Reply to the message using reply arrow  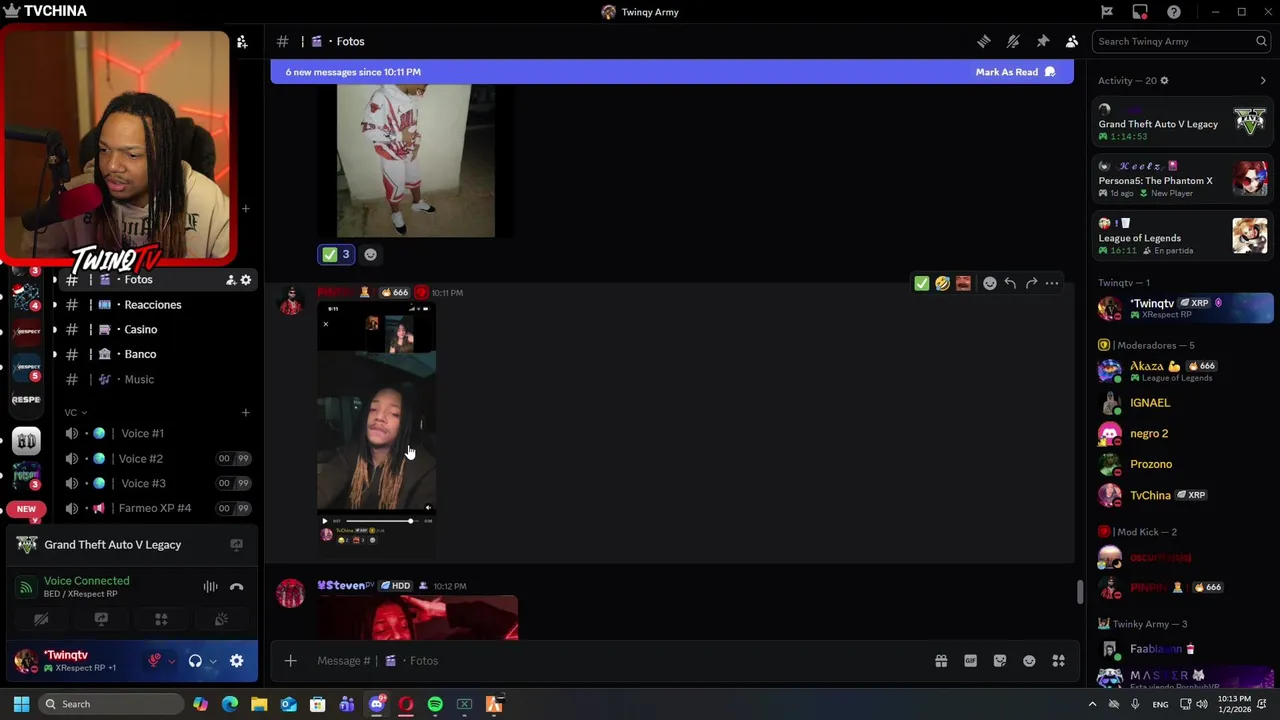pos(1010,284)
